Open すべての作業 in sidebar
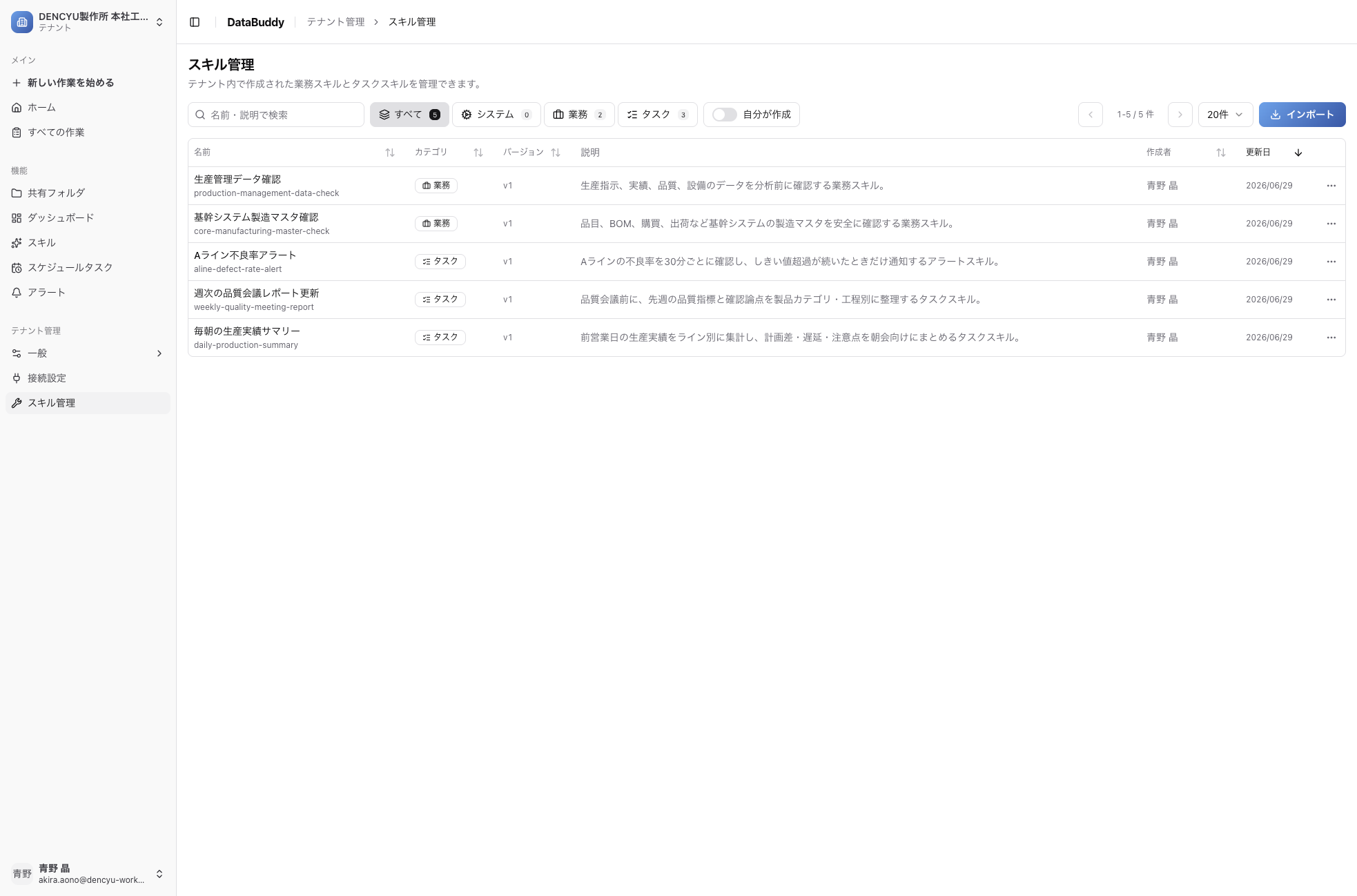The image size is (1357, 896). point(88,133)
